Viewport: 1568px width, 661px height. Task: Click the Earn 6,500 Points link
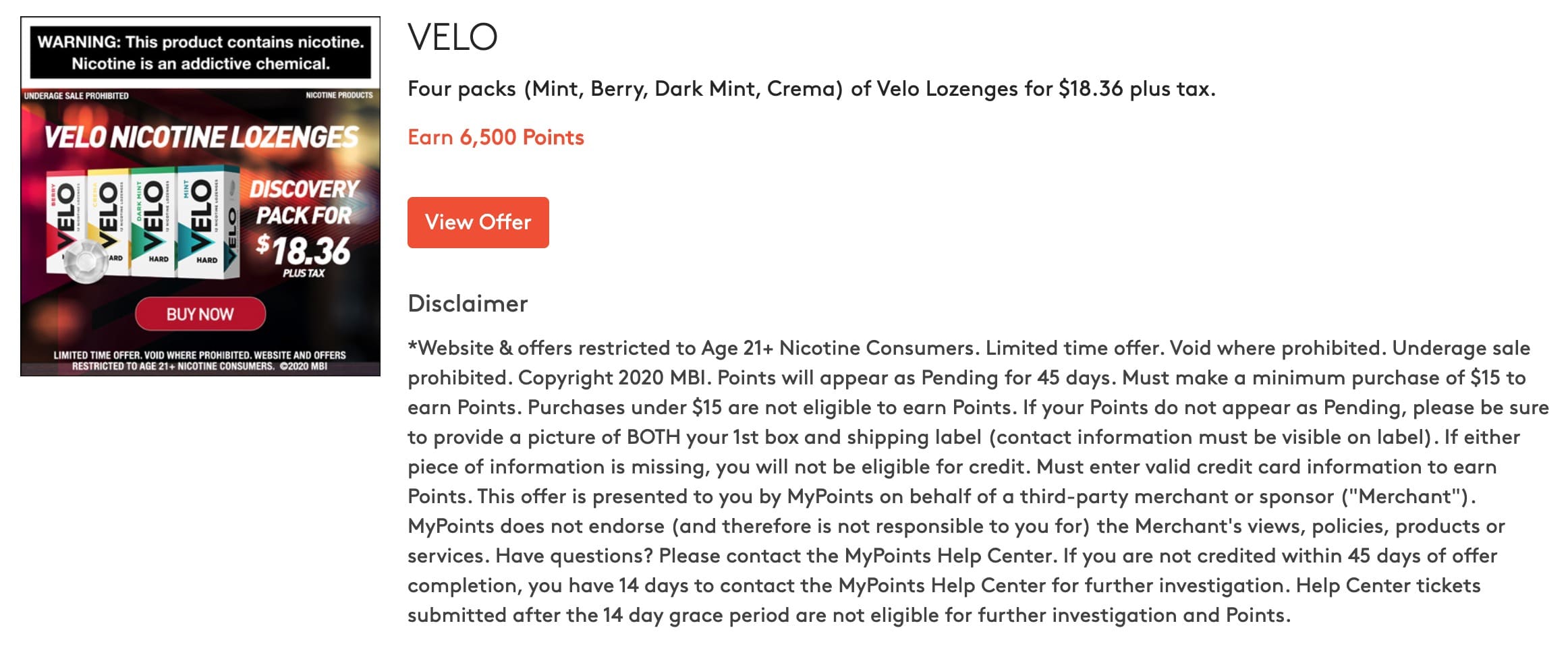click(x=496, y=137)
